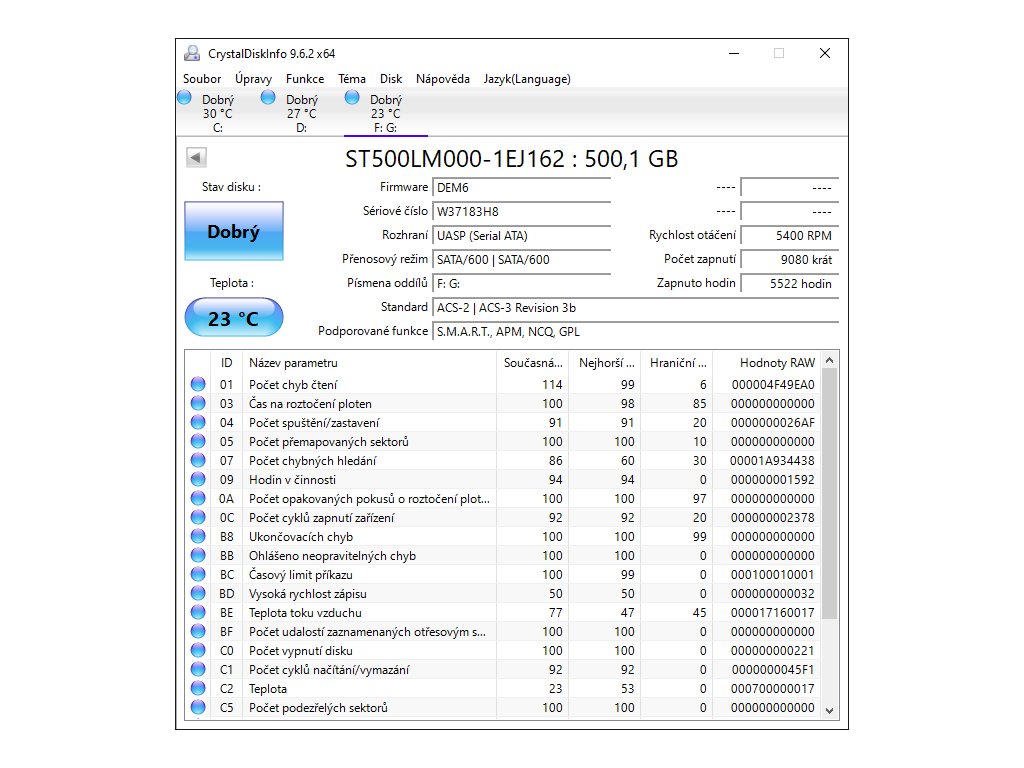Click scrollbar down arrow in attribute list
Image resolution: width=1024 pixels, height=768 pixels.
(828, 709)
